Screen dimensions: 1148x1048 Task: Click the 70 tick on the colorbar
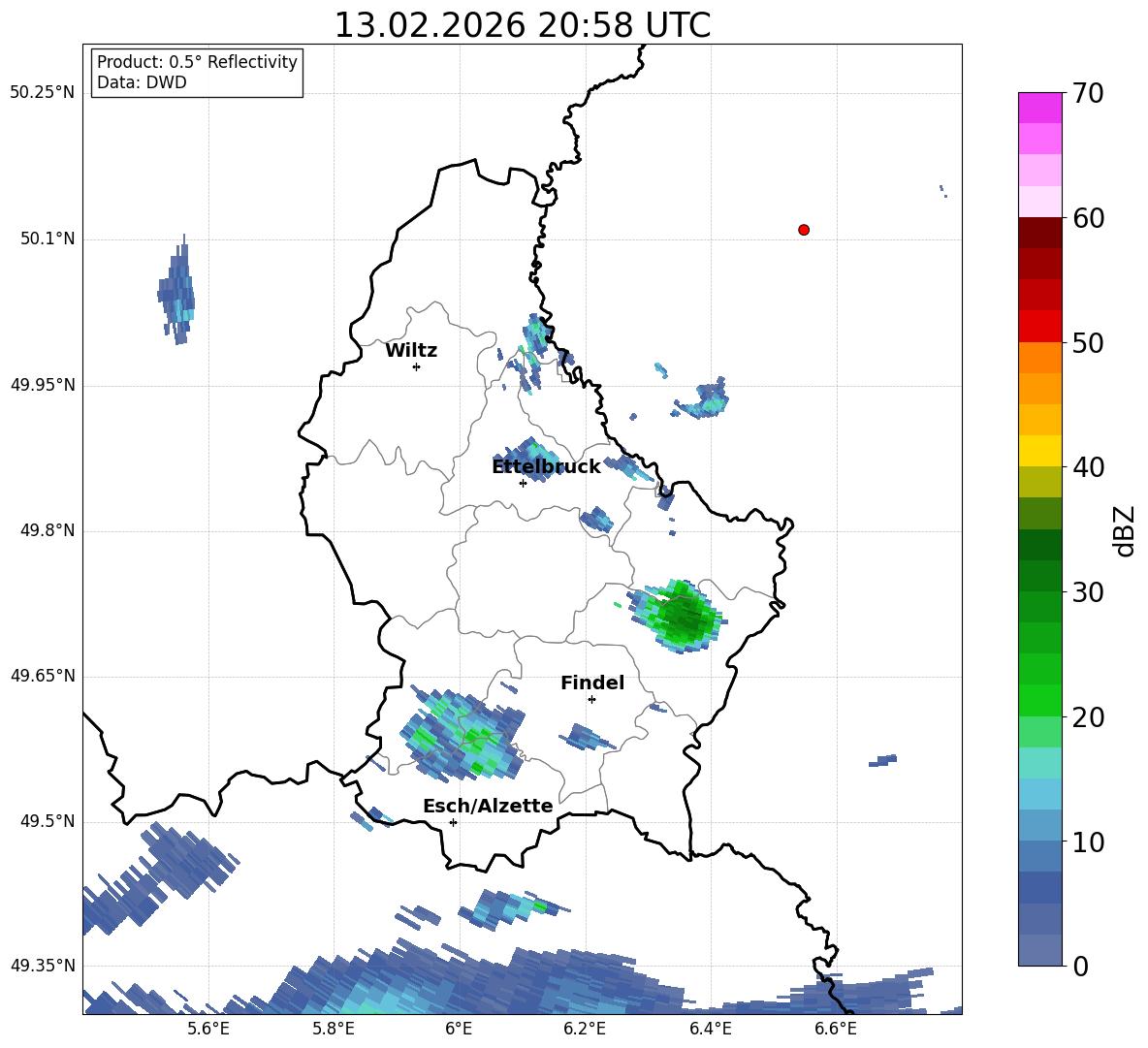1088,94
